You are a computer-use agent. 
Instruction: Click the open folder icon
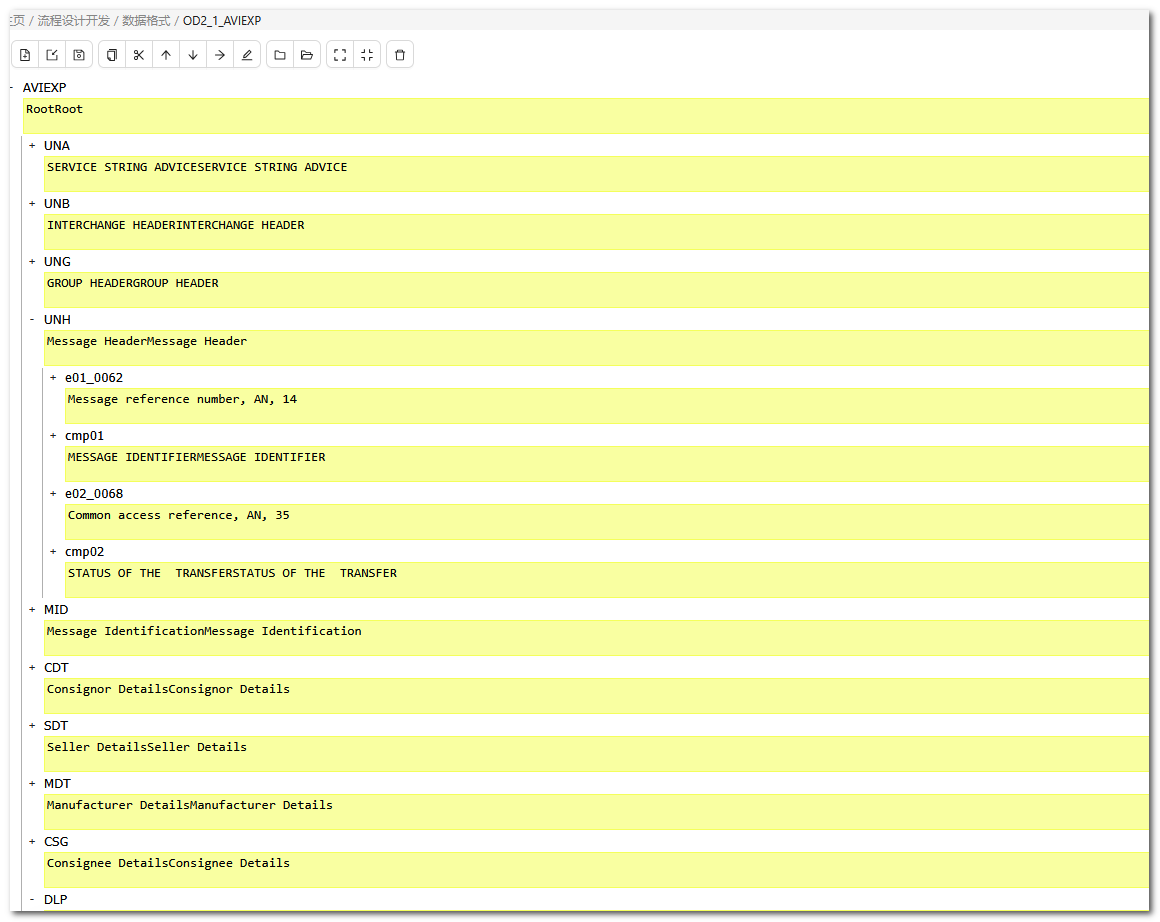(x=307, y=55)
